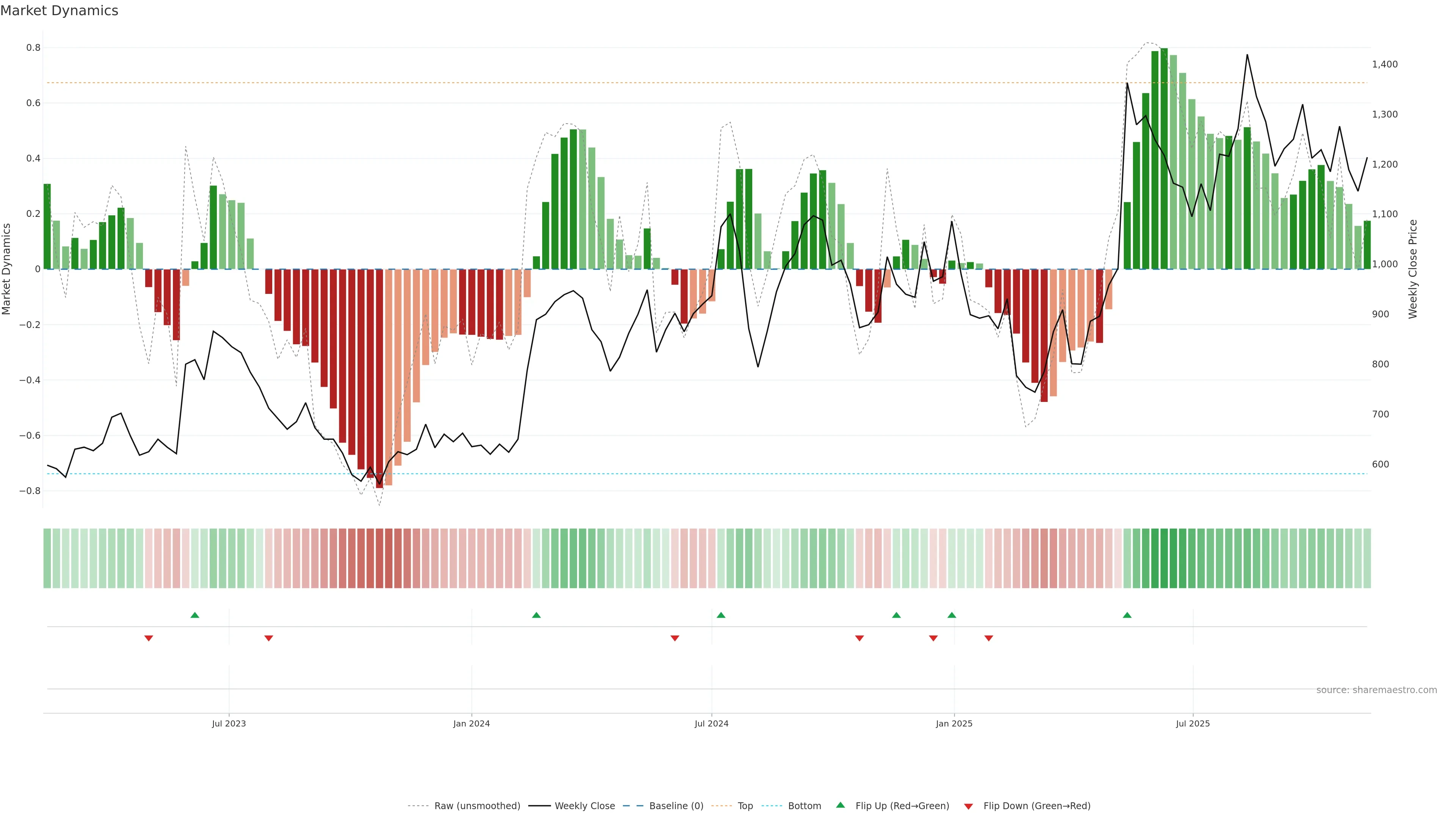The height and width of the screenshot is (819, 1456).
Task: Click the red triangle icon in the legend
Action: 968,806
